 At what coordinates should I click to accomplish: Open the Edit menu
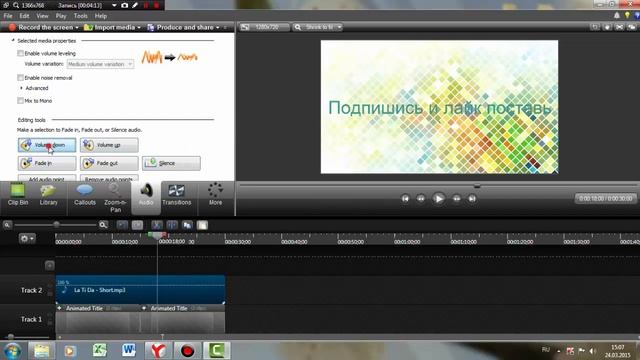click(24, 16)
